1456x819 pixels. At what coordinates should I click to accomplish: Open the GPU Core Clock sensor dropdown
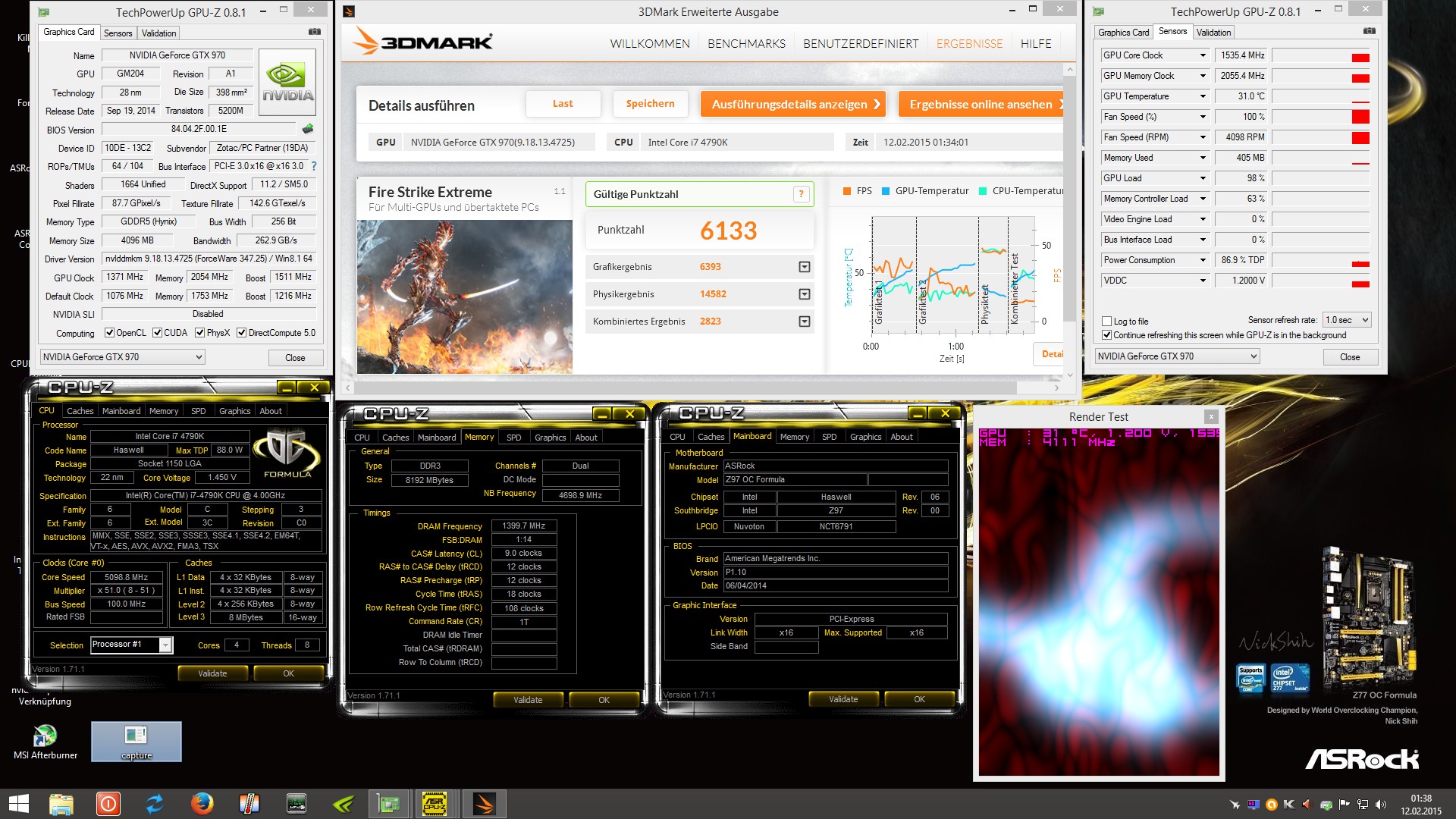(1203, 55)
